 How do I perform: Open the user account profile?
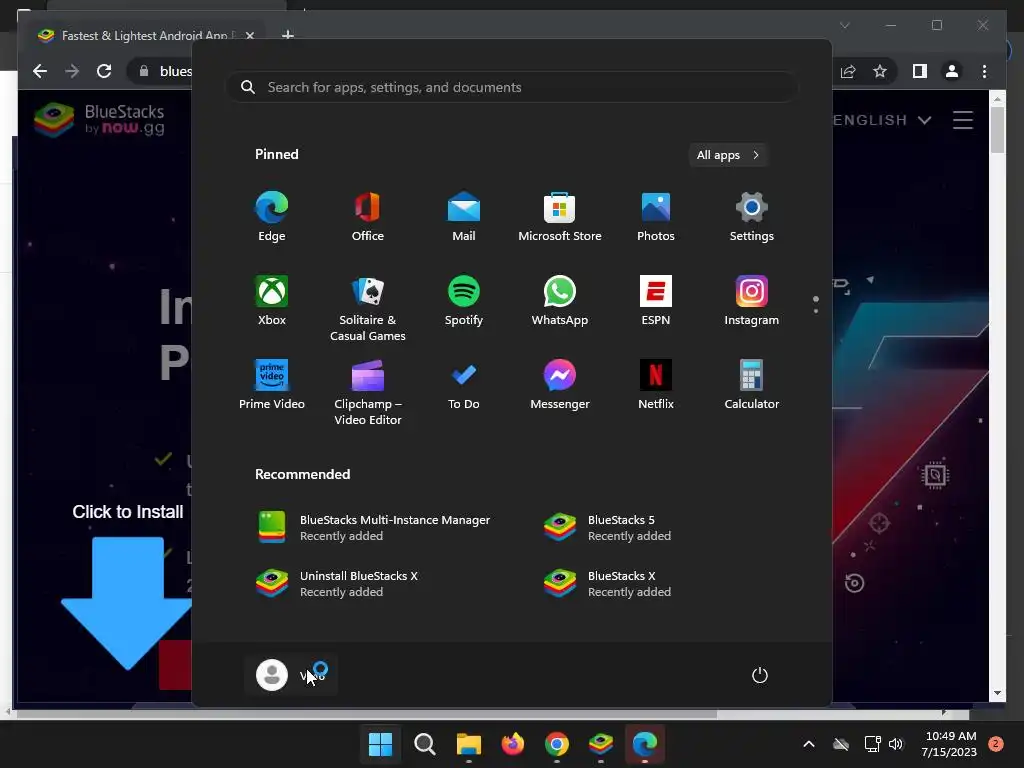pos(291,675)
